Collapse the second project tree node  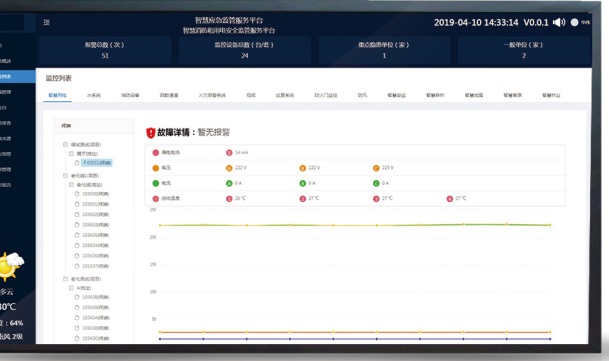click(x=65, y=176)
